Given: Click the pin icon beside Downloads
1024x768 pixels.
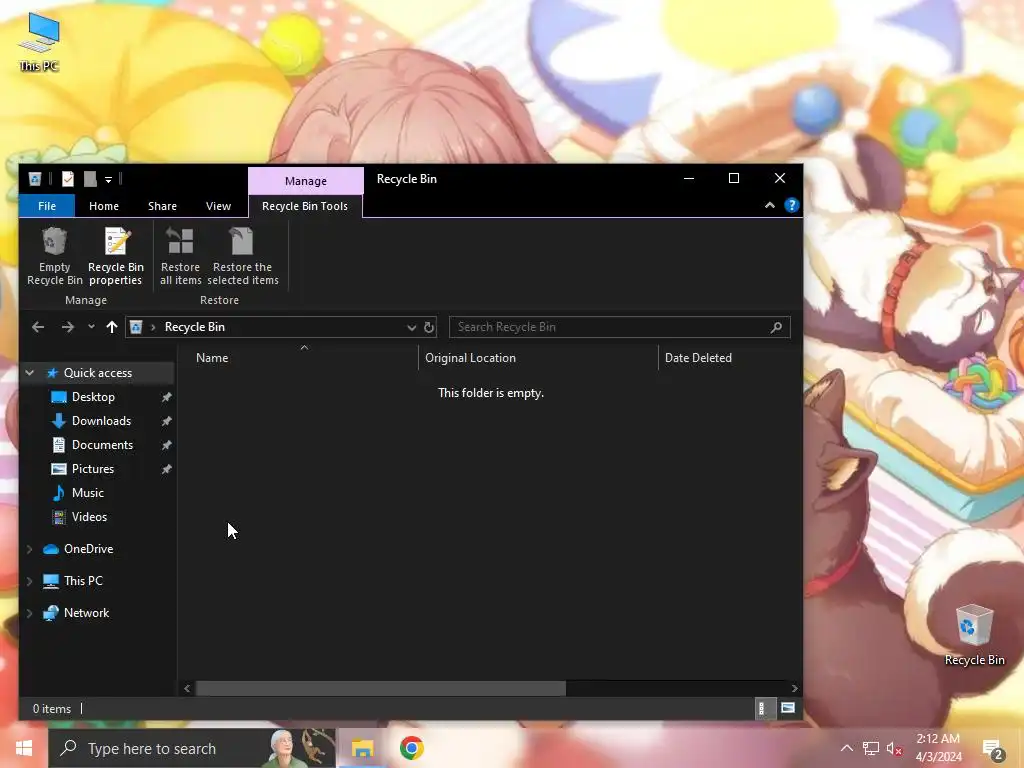Looking at the screenshot, I should [167, 421].
